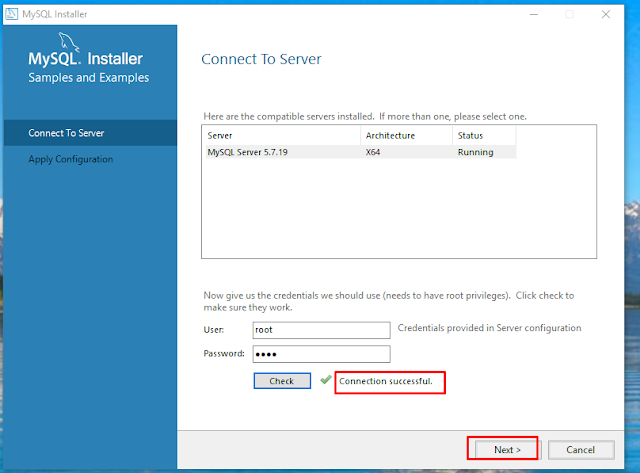Select the Connect To Server step
This screenshot has height=473, width=640.
click(90, 133)
